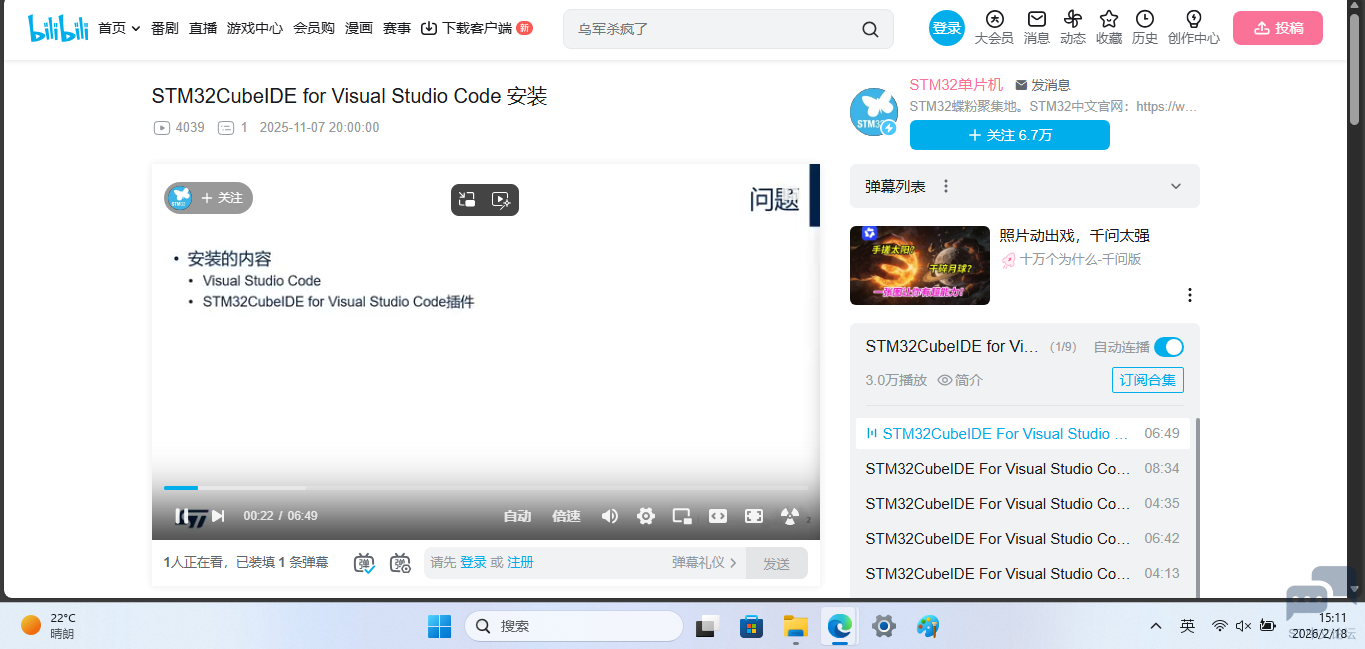1365x649 pixels.
Task: Open Windows Start menu
Action: (439, 626)
